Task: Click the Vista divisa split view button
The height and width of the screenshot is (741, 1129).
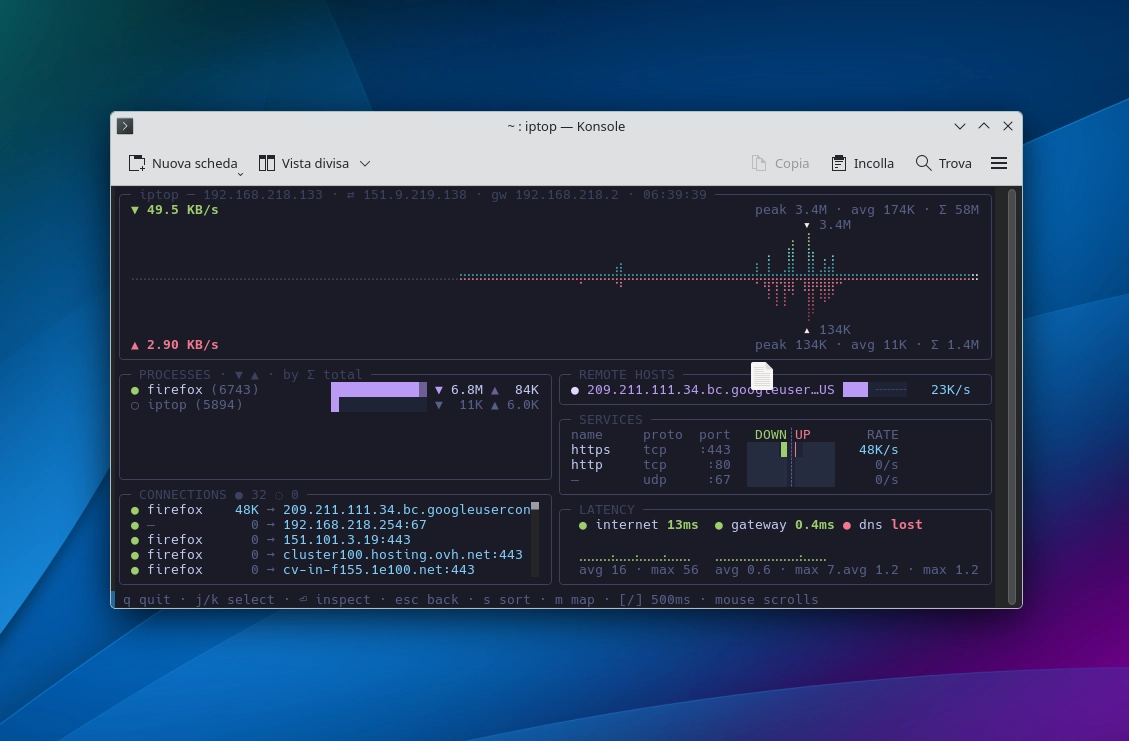Action: tap(304, 163)
